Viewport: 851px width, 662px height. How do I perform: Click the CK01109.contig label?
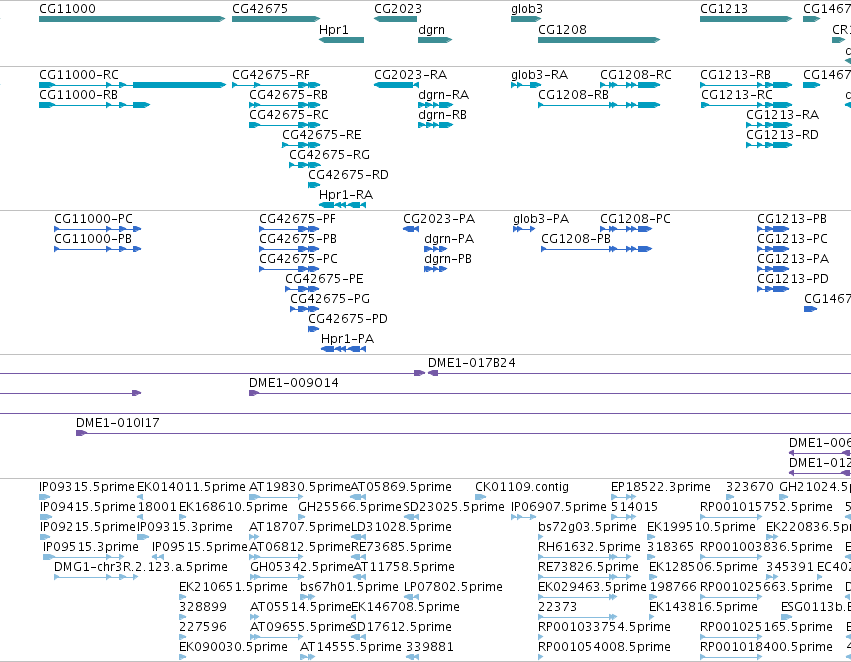pos(522,487)
